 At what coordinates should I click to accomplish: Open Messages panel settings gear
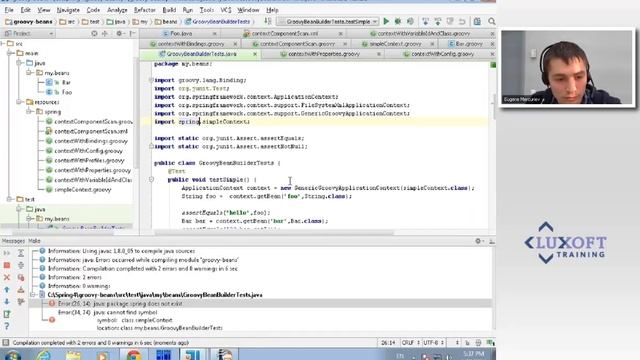(479, 241)
